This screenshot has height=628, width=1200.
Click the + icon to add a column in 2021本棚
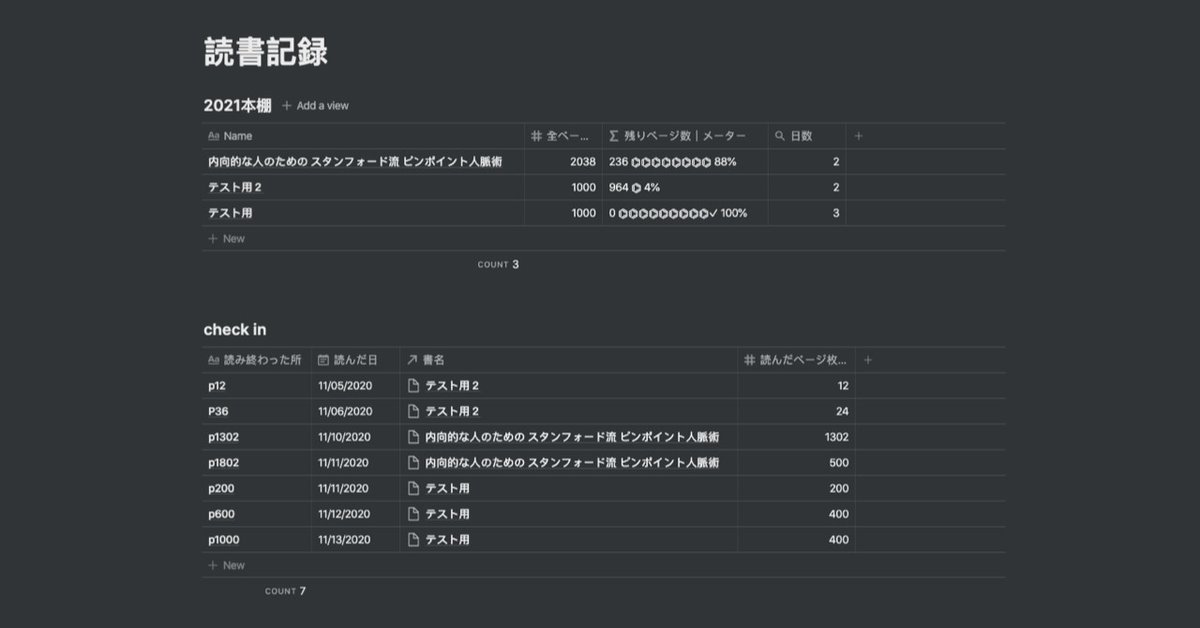[860, 136]
